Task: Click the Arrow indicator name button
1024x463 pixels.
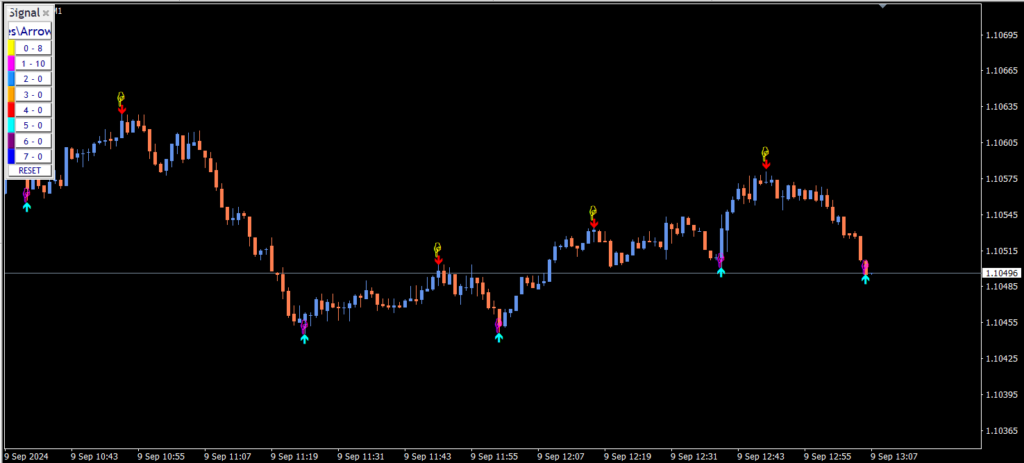Action: [30, 31]
